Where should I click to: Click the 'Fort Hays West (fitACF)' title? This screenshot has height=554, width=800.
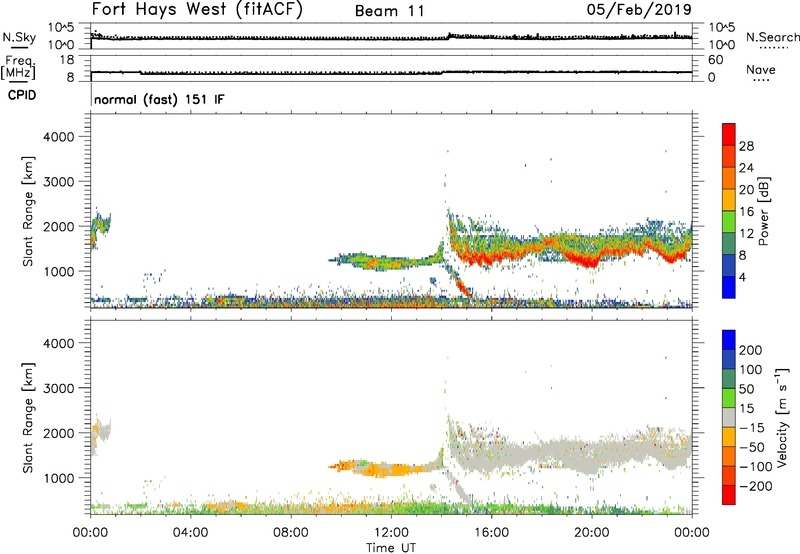pyautogui.click(x=197, y=10)
